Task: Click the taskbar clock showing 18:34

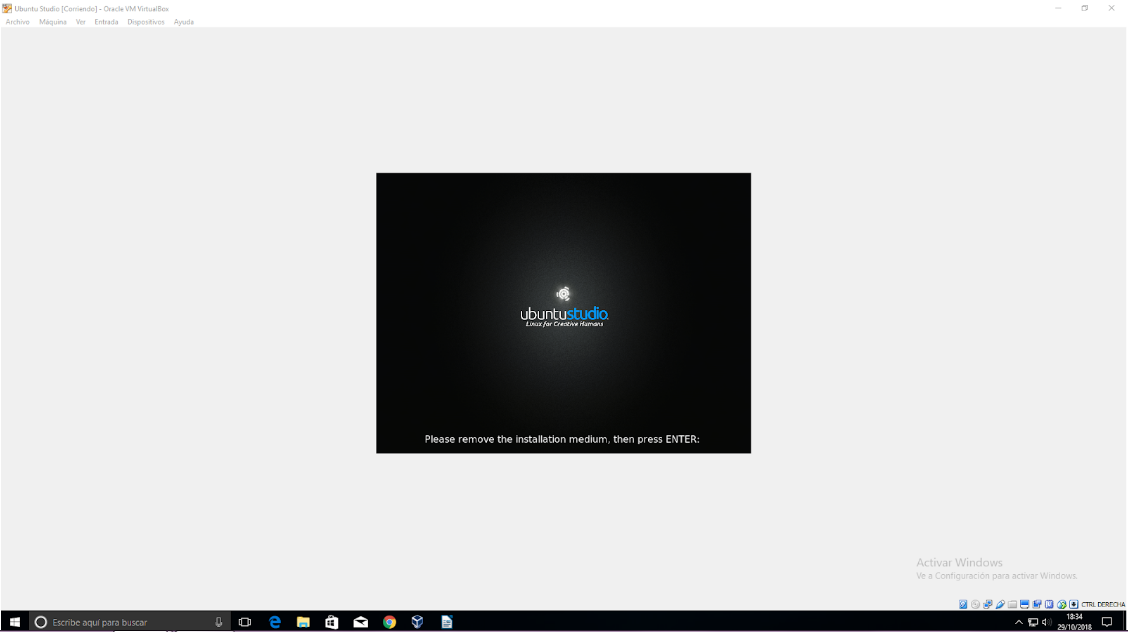Action: [1074, 622]
